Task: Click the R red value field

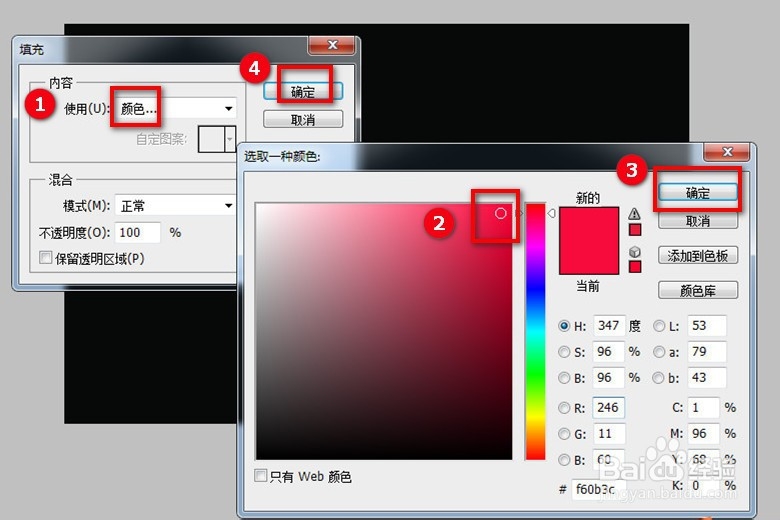Action: [608, 408]
